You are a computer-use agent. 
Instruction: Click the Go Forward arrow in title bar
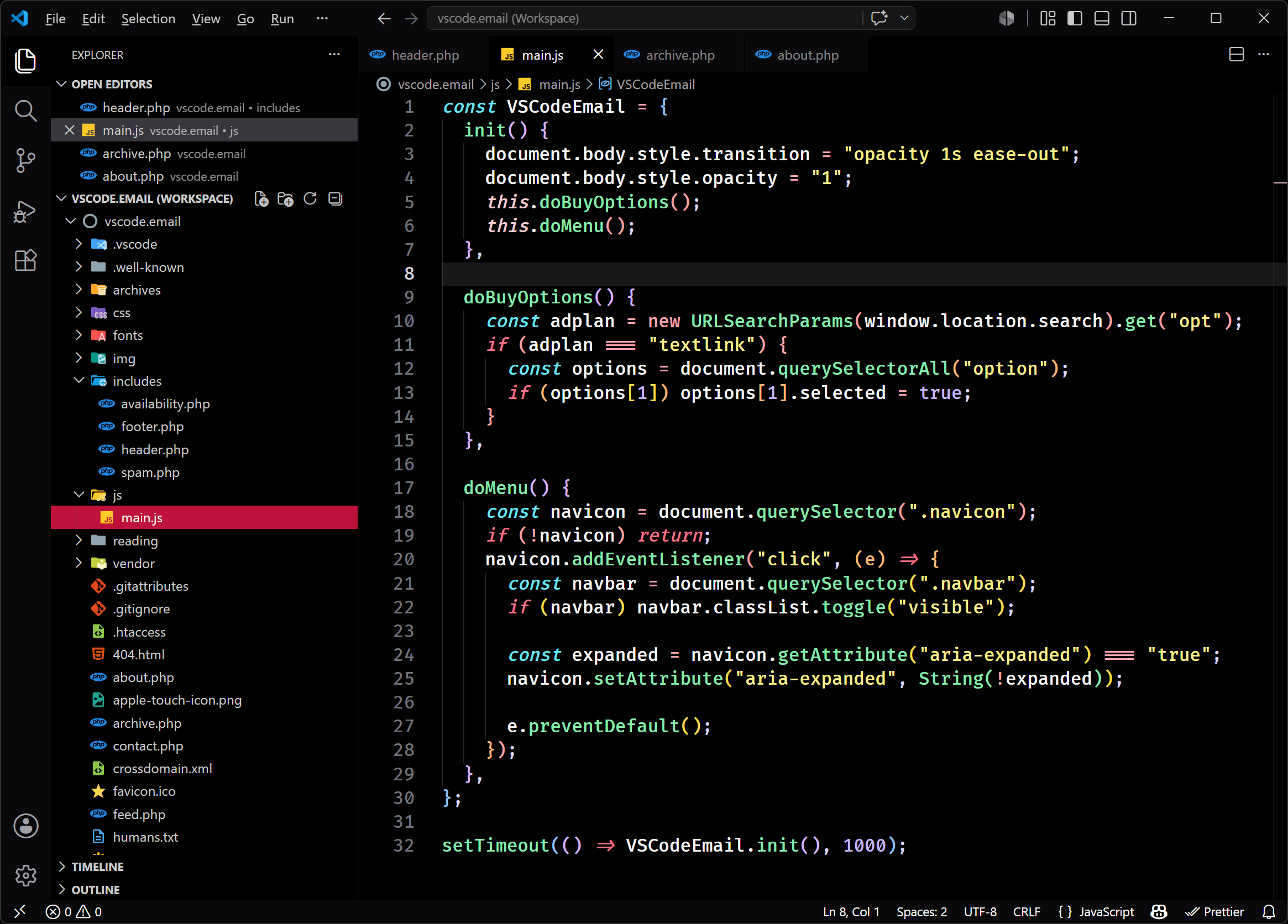(411, 19)
